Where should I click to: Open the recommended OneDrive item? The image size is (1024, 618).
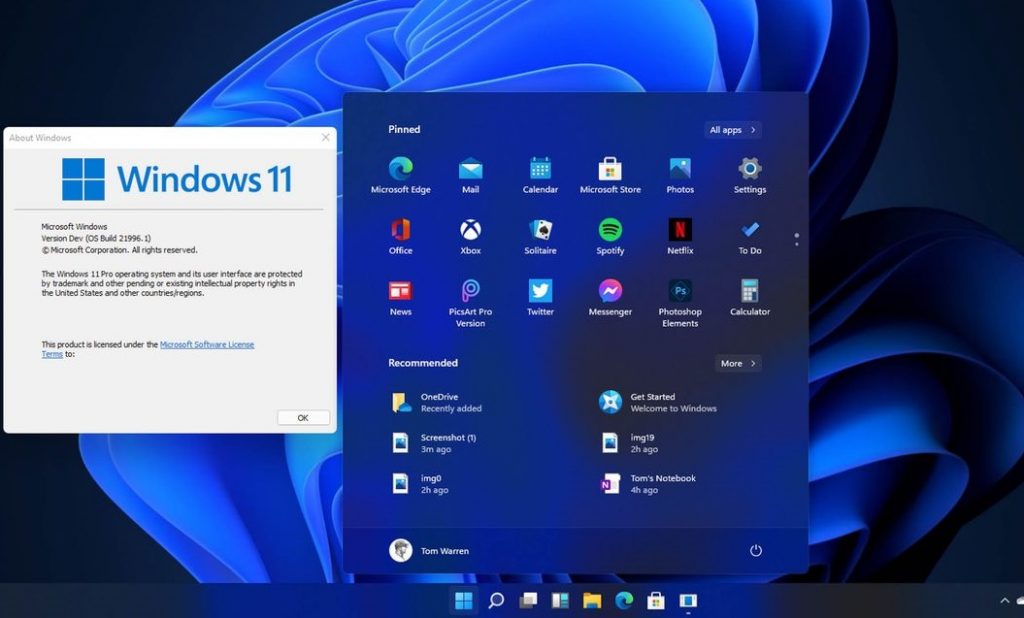point(437,402)
